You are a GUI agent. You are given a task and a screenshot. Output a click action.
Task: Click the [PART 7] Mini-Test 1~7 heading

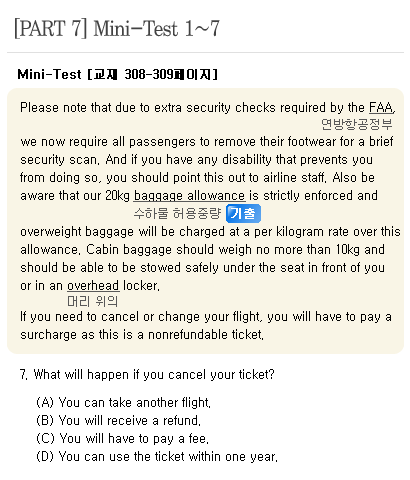pyautogui.click(x=117, y=29)
